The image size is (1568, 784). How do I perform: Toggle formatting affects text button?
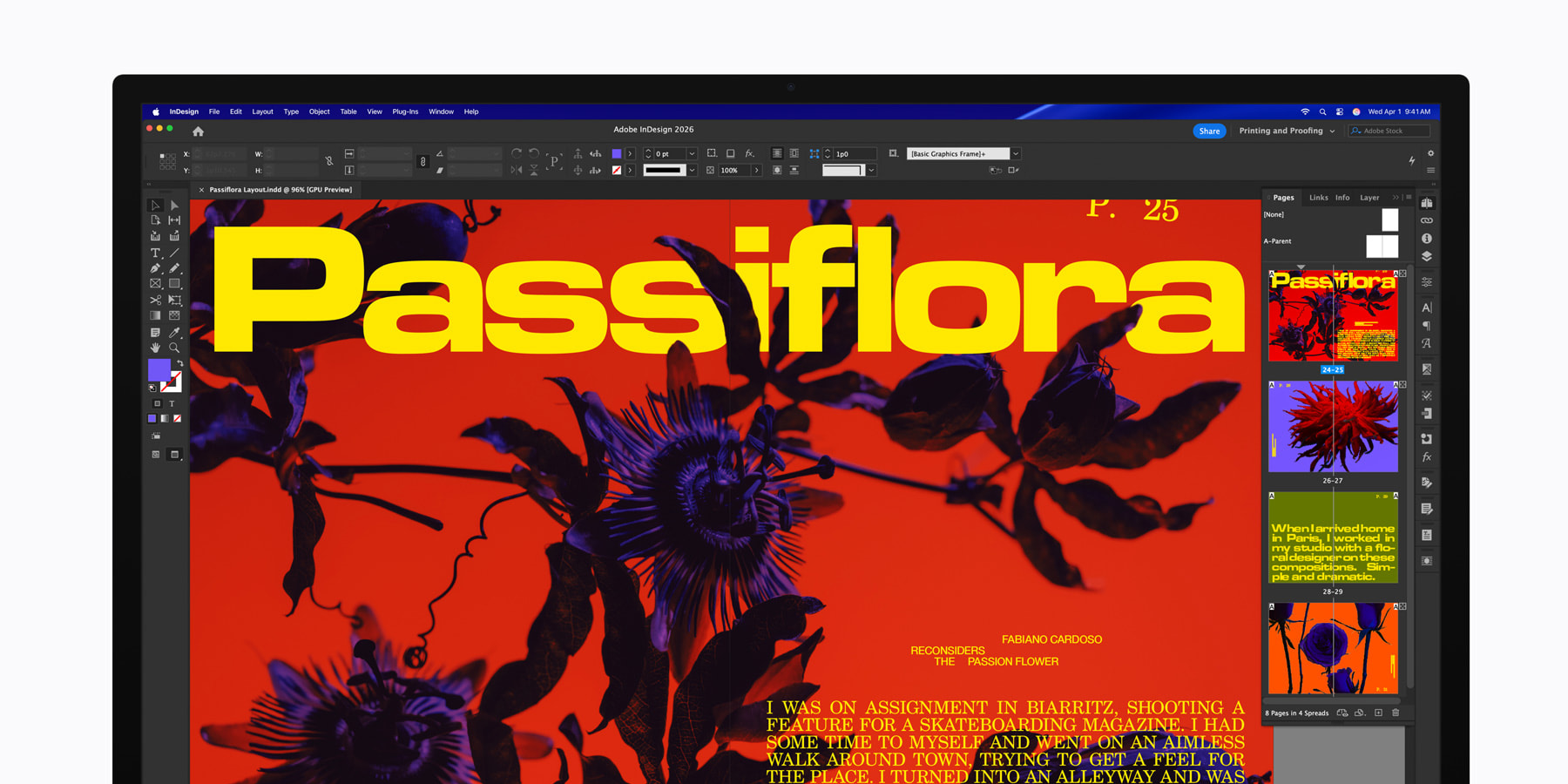[172, 404]
